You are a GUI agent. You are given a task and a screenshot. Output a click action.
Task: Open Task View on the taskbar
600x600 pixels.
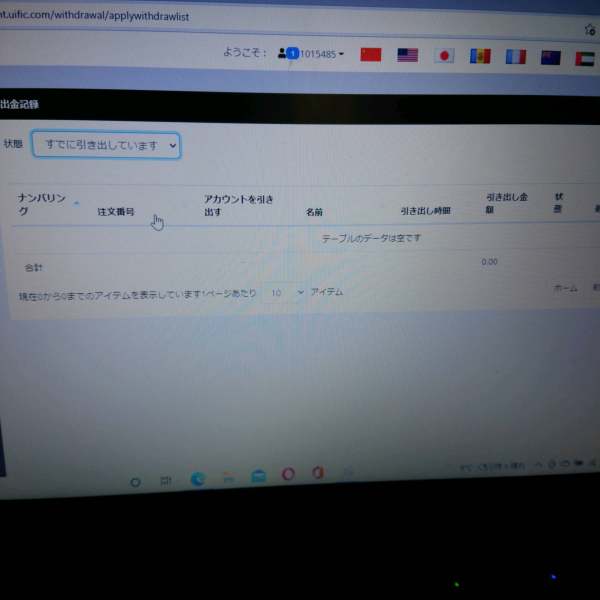[166, 481]
